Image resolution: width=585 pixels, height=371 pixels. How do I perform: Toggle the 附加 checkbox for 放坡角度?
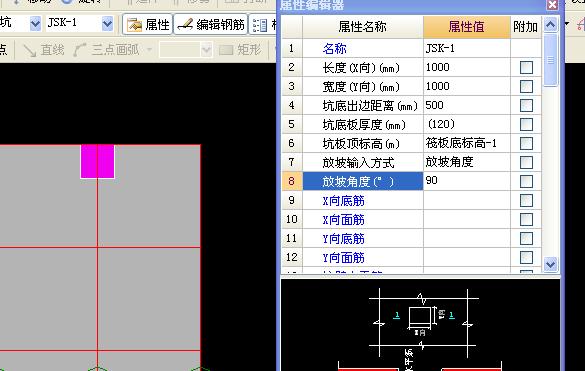[x=526, y=182]
